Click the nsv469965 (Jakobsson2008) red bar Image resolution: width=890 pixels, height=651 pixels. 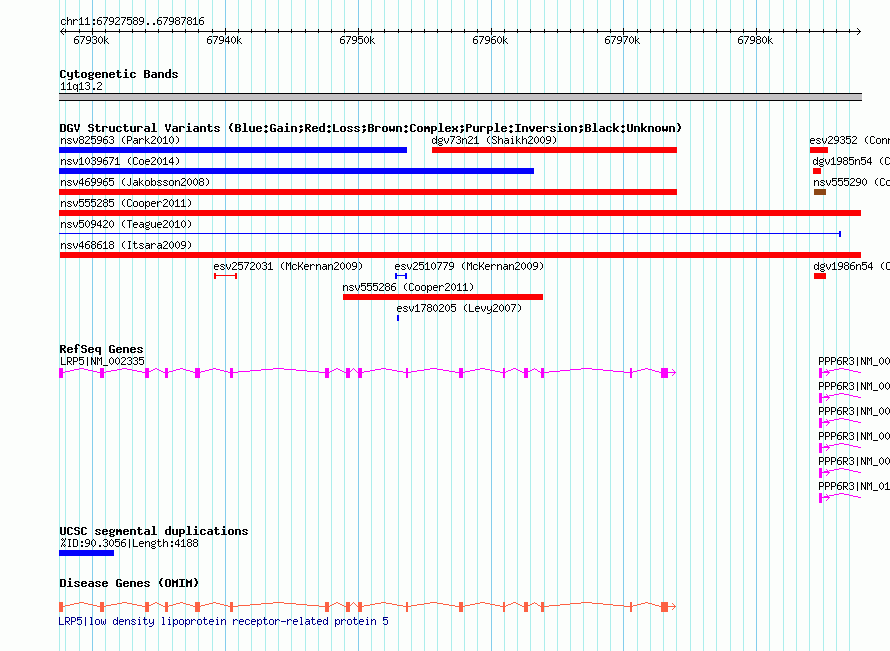pos(368,192)
